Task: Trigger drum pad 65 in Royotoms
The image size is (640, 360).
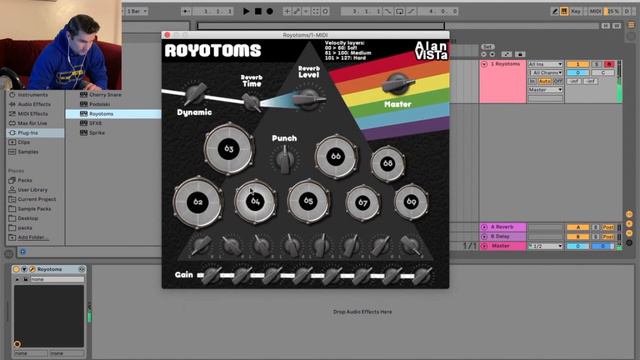Action: pos(308,201)
